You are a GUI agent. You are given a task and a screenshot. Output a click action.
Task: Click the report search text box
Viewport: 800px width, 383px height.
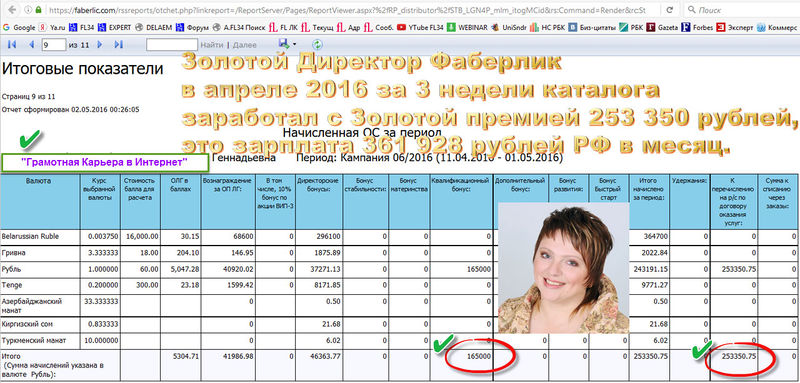(x=171, y=45)
